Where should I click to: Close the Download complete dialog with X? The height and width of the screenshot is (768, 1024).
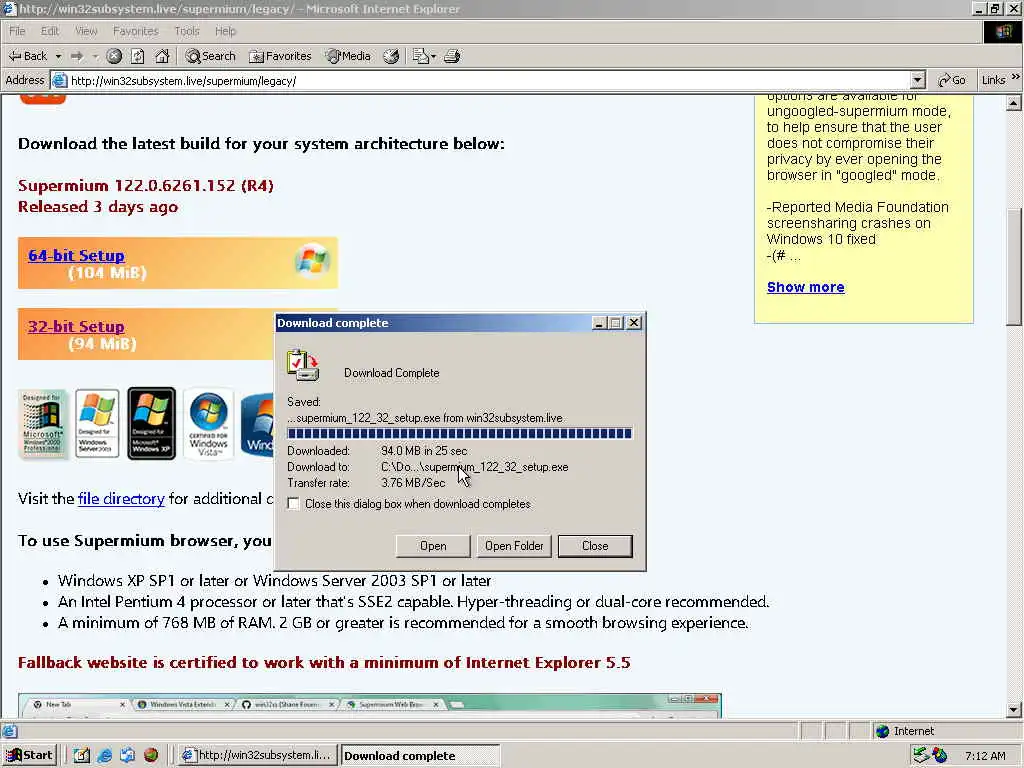pyautogui.click(x=633, y=323)
